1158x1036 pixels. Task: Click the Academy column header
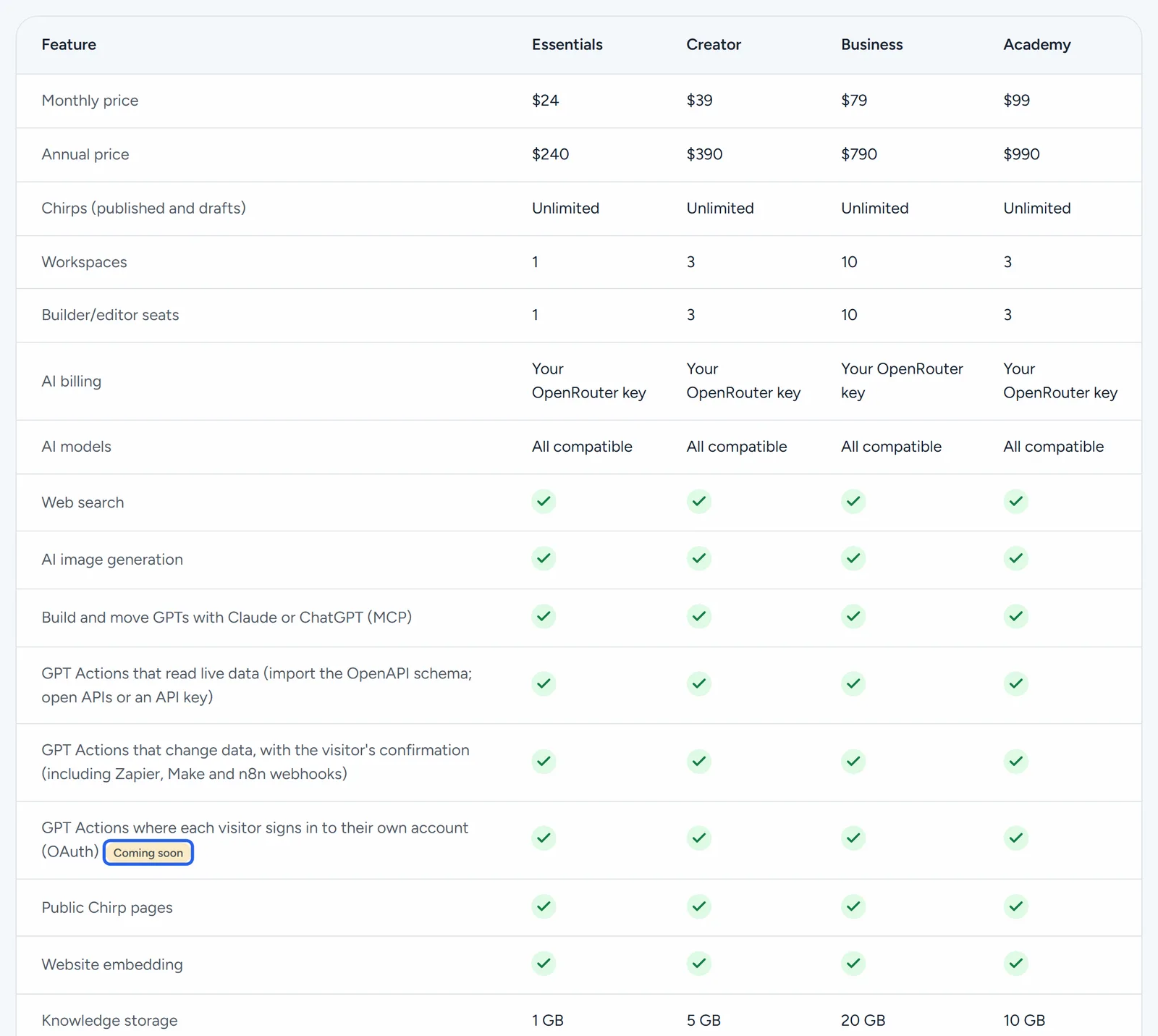1037,45
